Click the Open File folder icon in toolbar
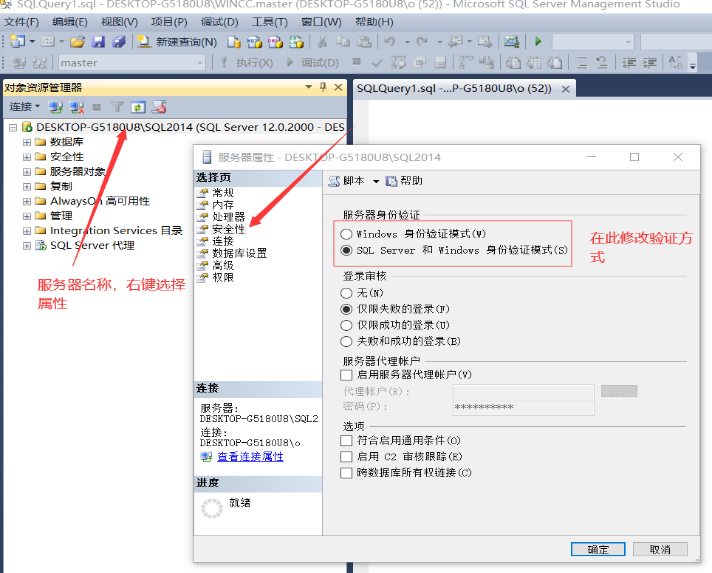 (x=77, y=42)
